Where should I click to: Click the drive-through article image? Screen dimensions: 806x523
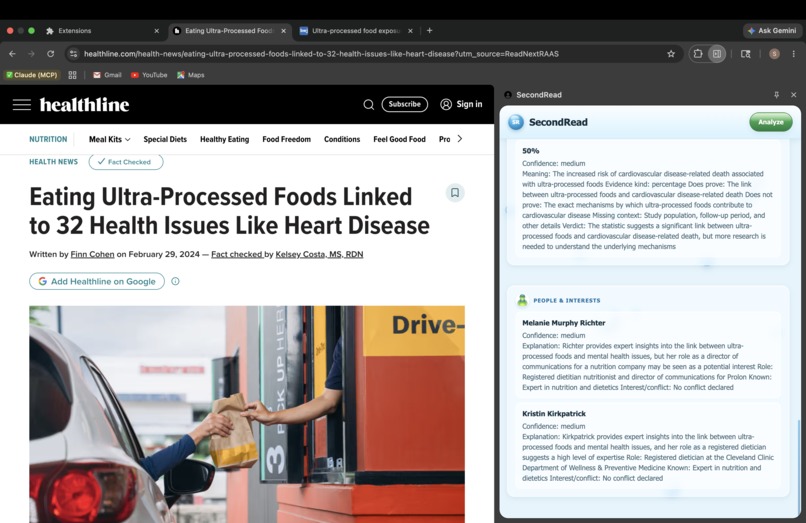click(247, 414)
